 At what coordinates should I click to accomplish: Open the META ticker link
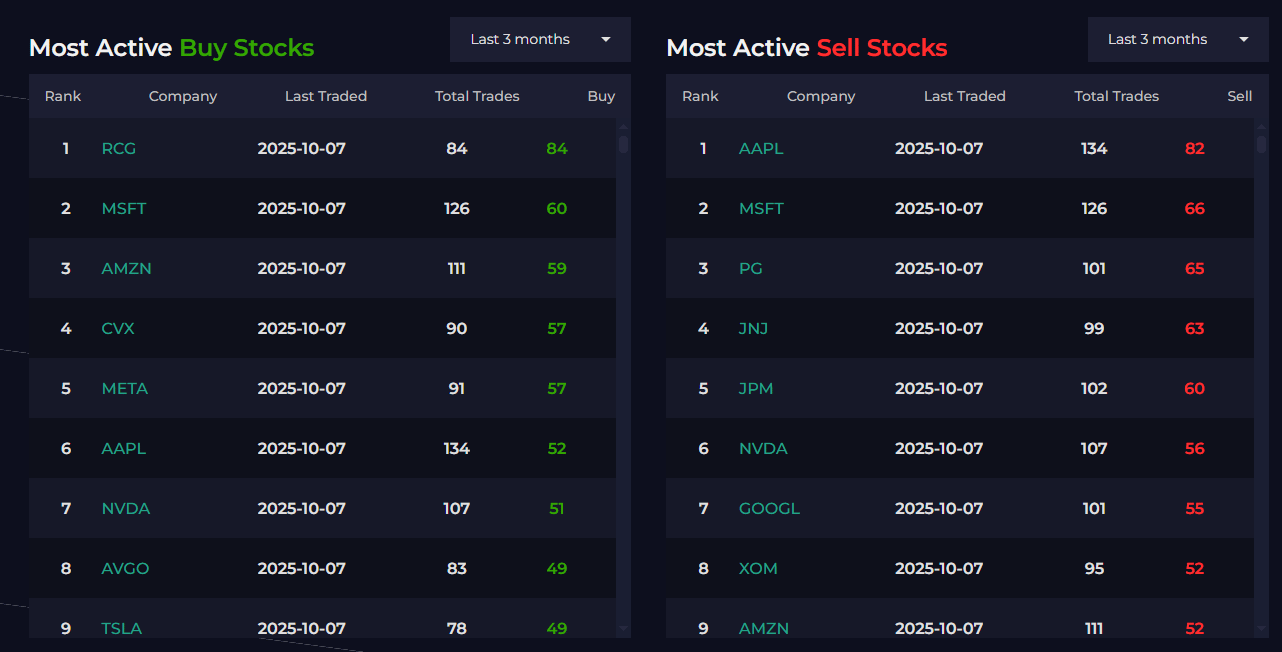(125, 389)
